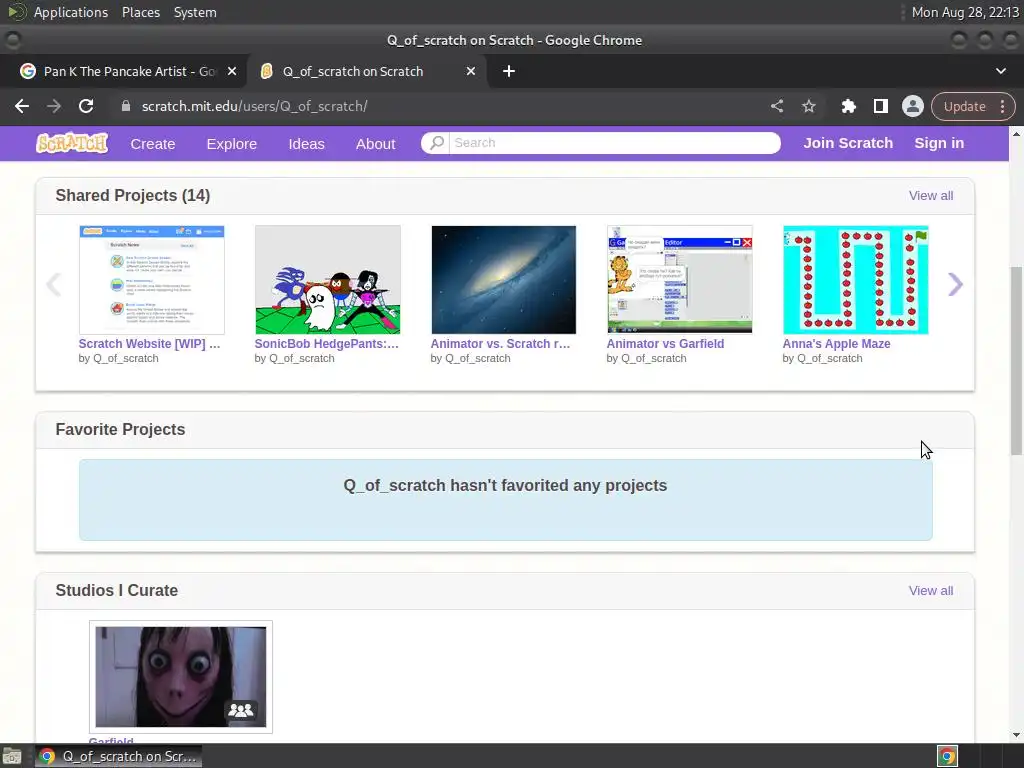
Task: Select the Q_of_scratch on Scratch tab
Action: (x=366, y=71)
